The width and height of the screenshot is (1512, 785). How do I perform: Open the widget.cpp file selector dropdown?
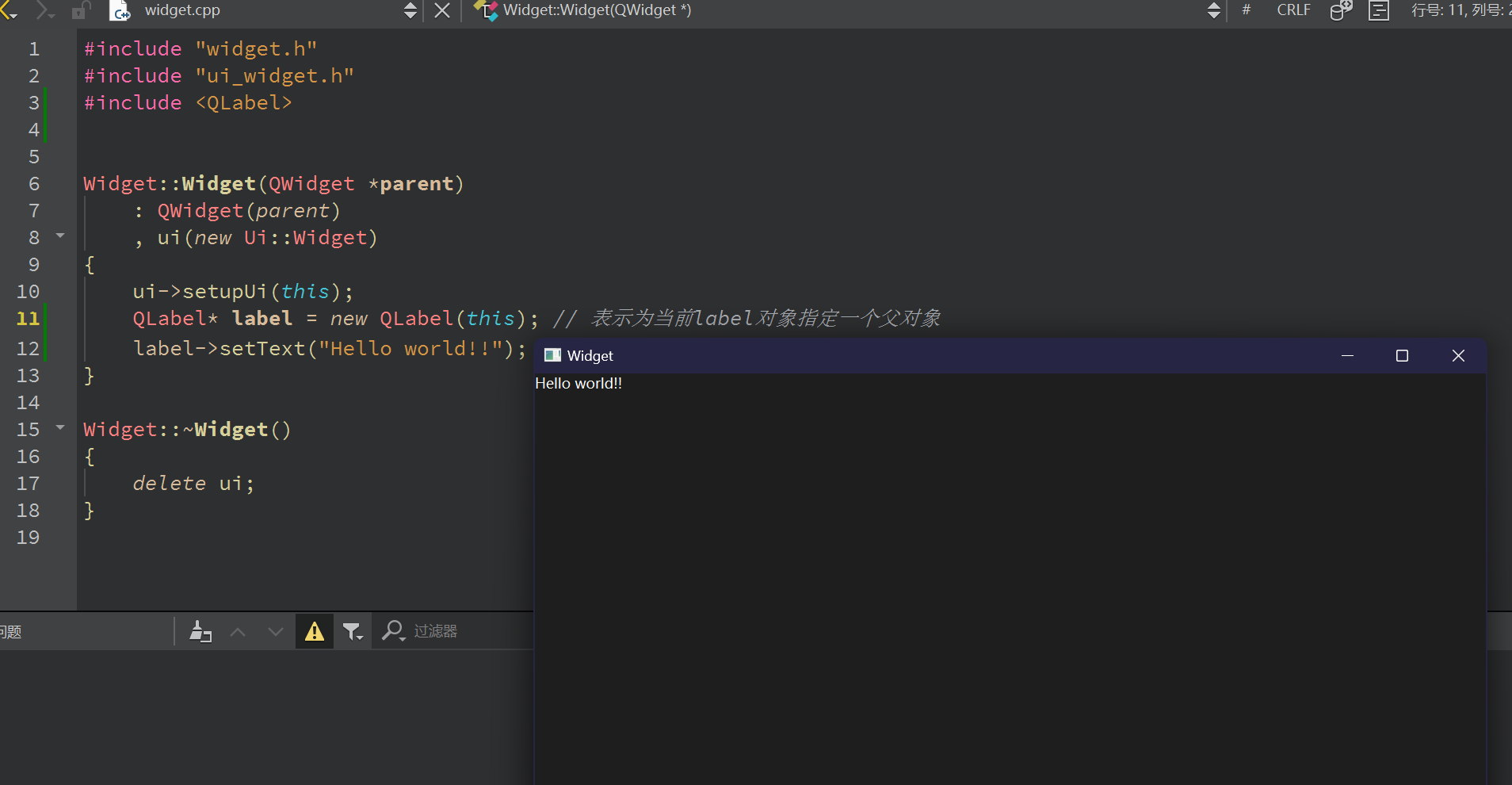coord(410,10)
